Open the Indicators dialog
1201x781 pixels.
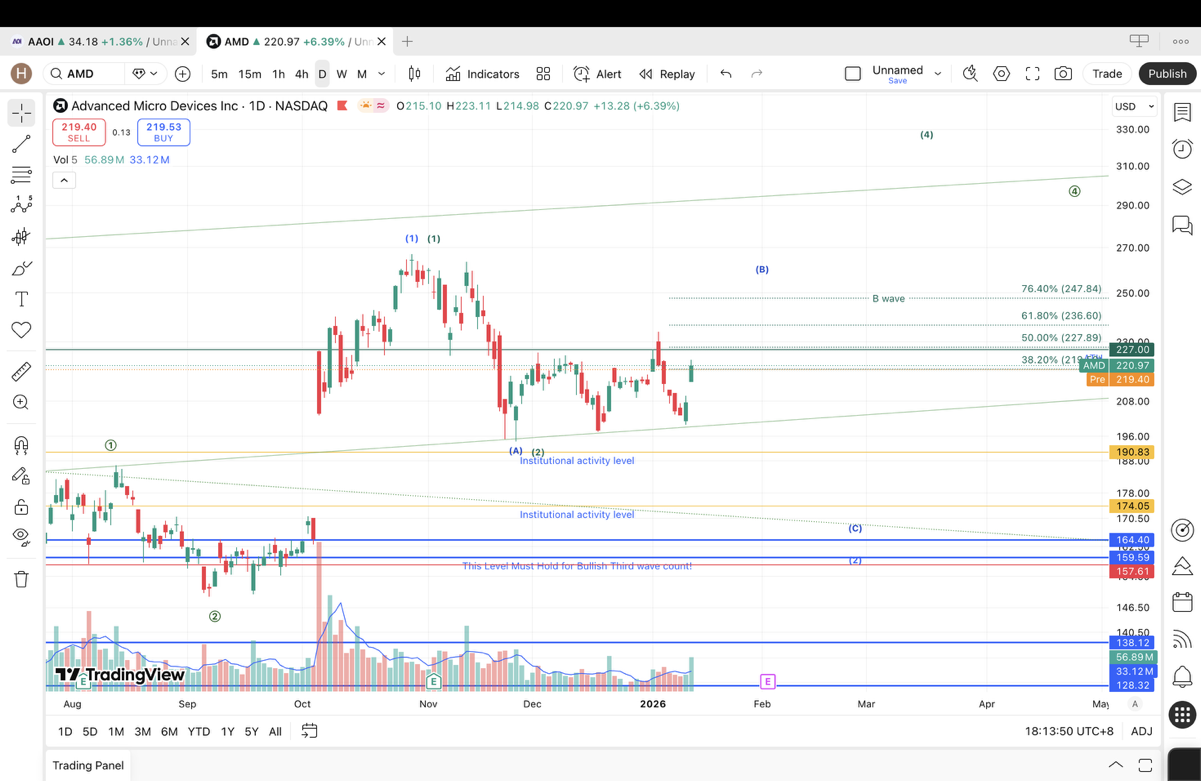483,74
